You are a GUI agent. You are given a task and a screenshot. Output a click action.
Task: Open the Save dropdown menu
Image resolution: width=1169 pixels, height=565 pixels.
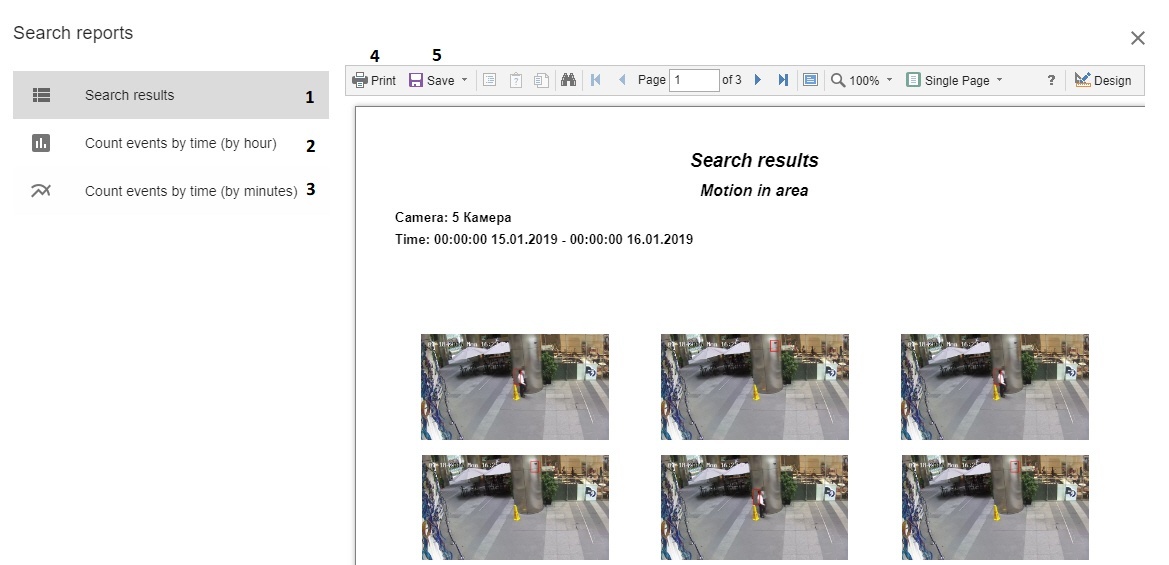click(x=438, y=81)
